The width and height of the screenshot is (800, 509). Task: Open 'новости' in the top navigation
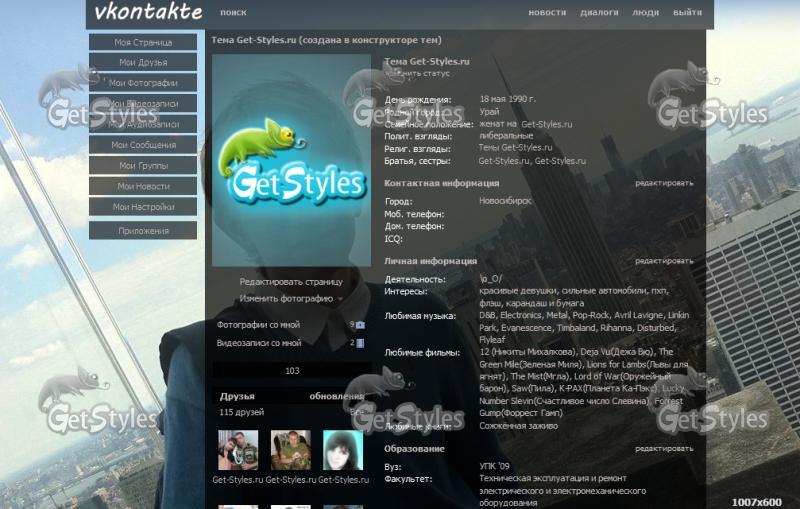tap(547, 13)
